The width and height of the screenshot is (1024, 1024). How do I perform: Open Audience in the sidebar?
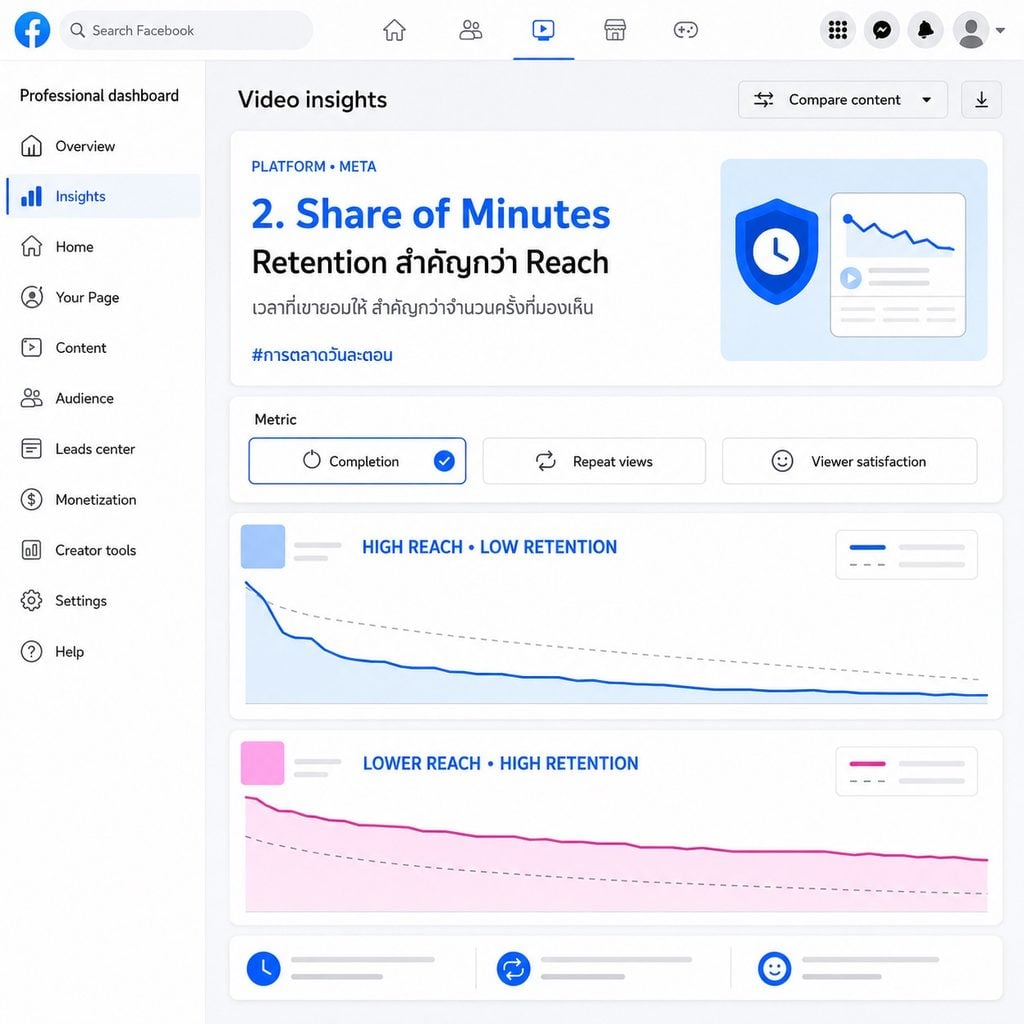[103, 398]
